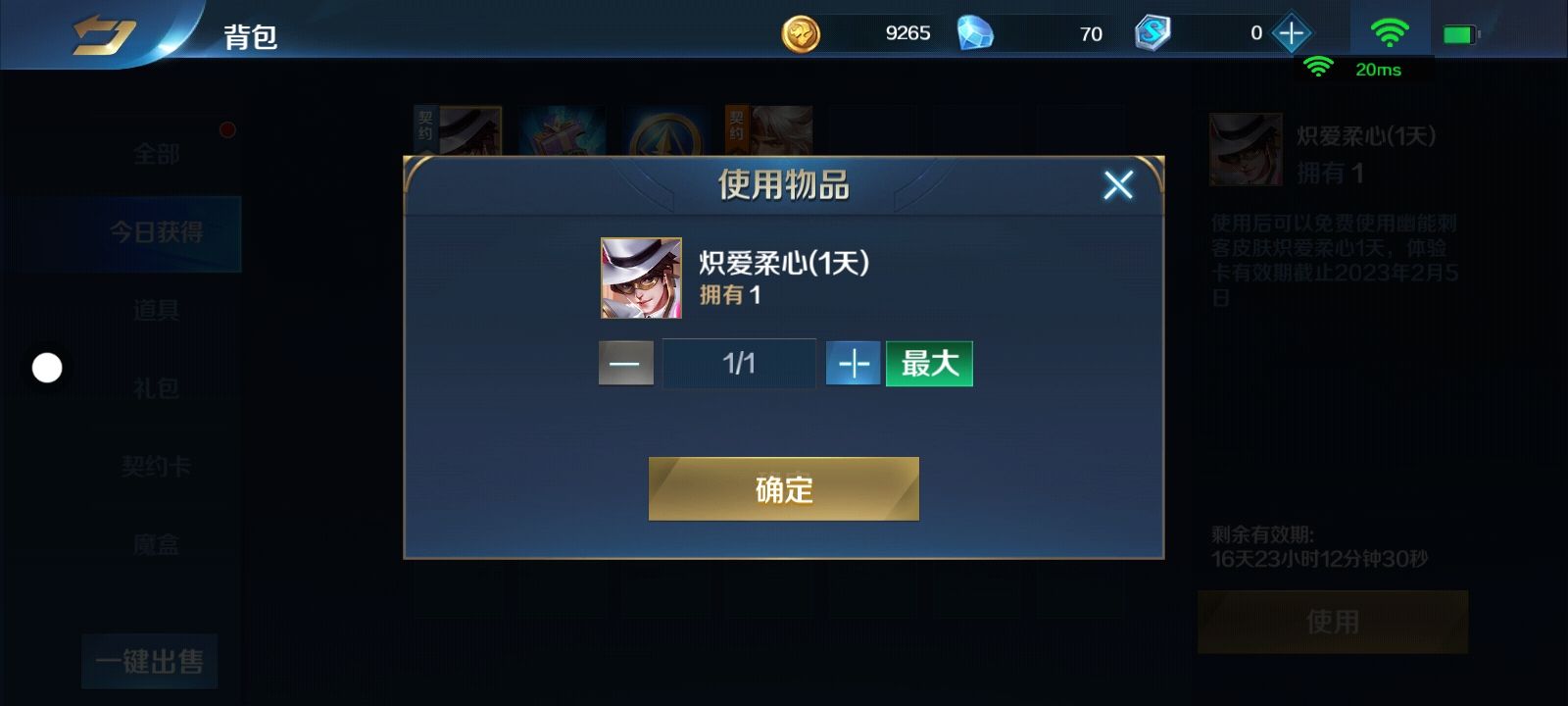1568x706 pixels.
Task: Tap the plus icon to add vouchers
Action: [x=1291, y=34]
